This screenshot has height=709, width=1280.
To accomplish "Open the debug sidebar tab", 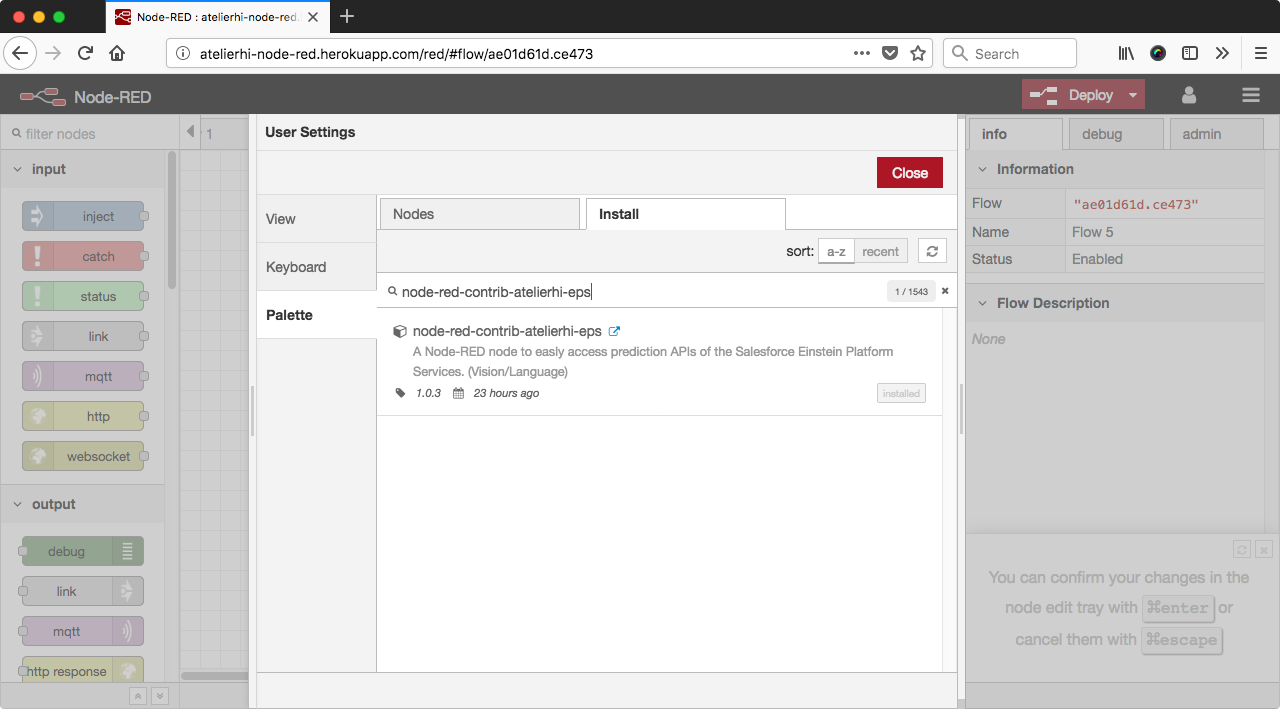I will click(x=1116, y=134).
